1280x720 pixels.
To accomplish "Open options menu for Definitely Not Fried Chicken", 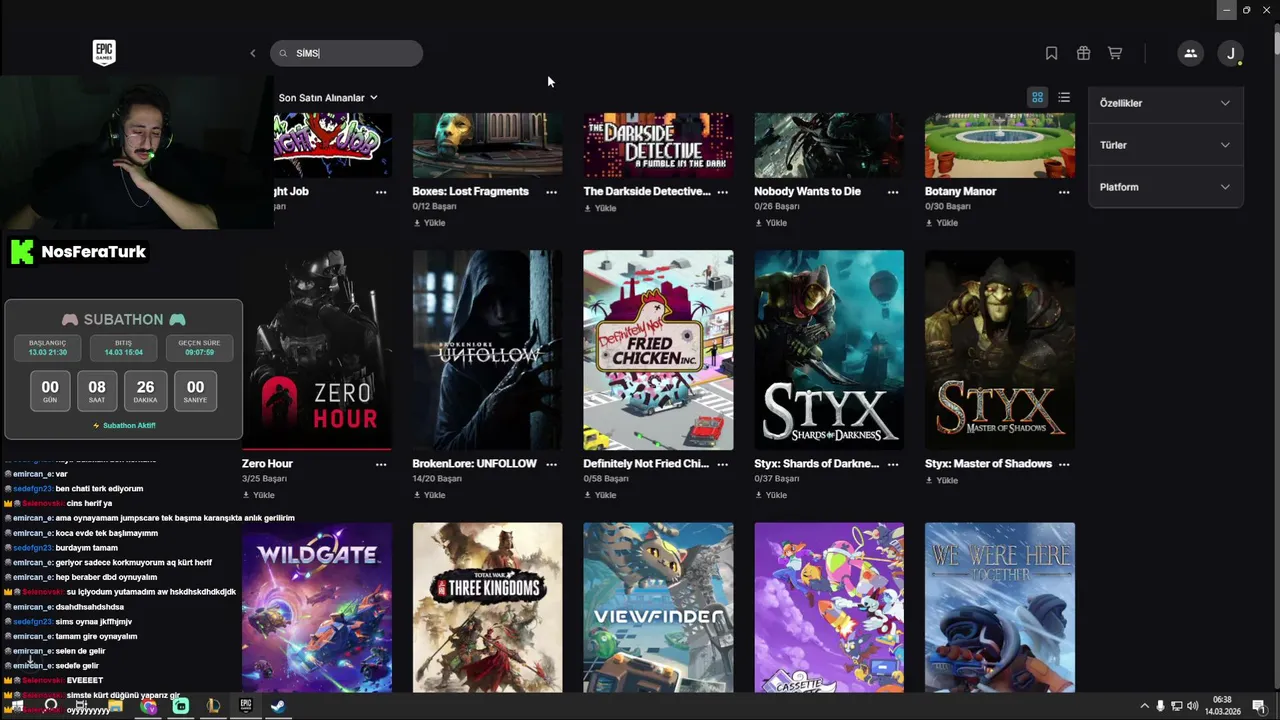I will (722, 464).
